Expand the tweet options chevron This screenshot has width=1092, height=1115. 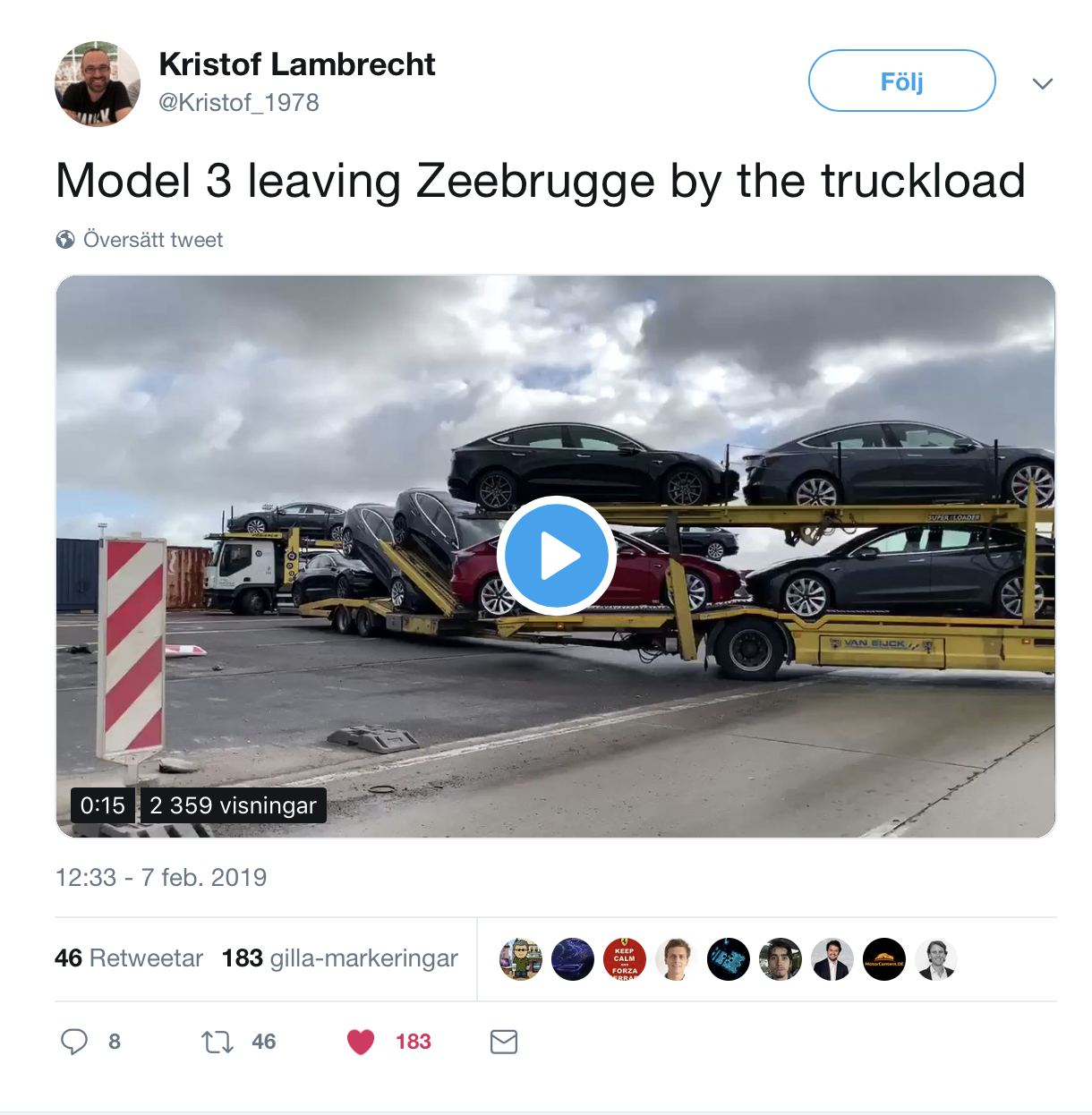pyautogui.click(x=1043, y=84)
